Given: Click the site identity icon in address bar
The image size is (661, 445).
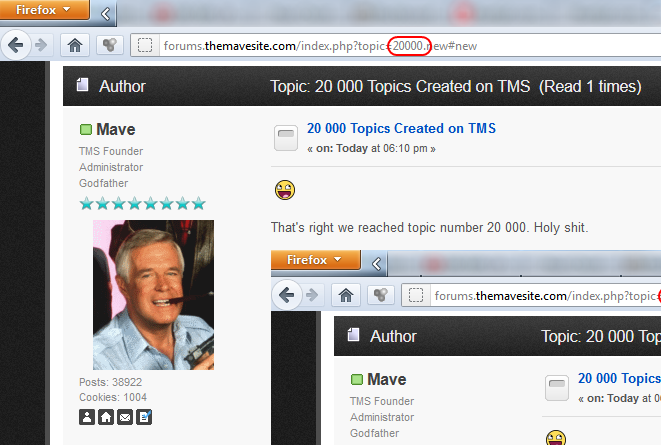Looking at the screenshot, I should click(x=146, y=45).
